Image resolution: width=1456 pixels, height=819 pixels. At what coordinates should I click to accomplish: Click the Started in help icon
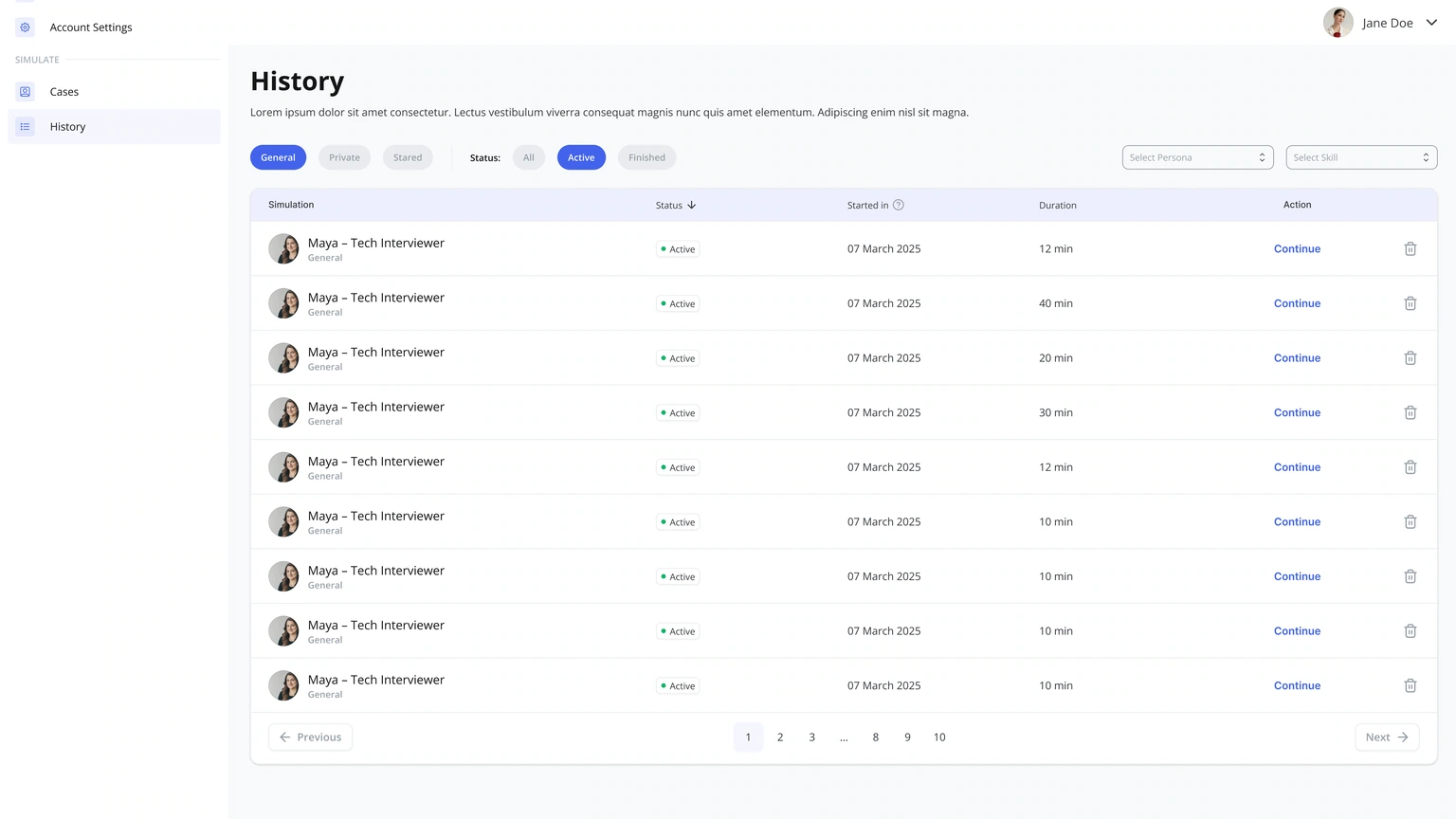click(x=899, y=205)
